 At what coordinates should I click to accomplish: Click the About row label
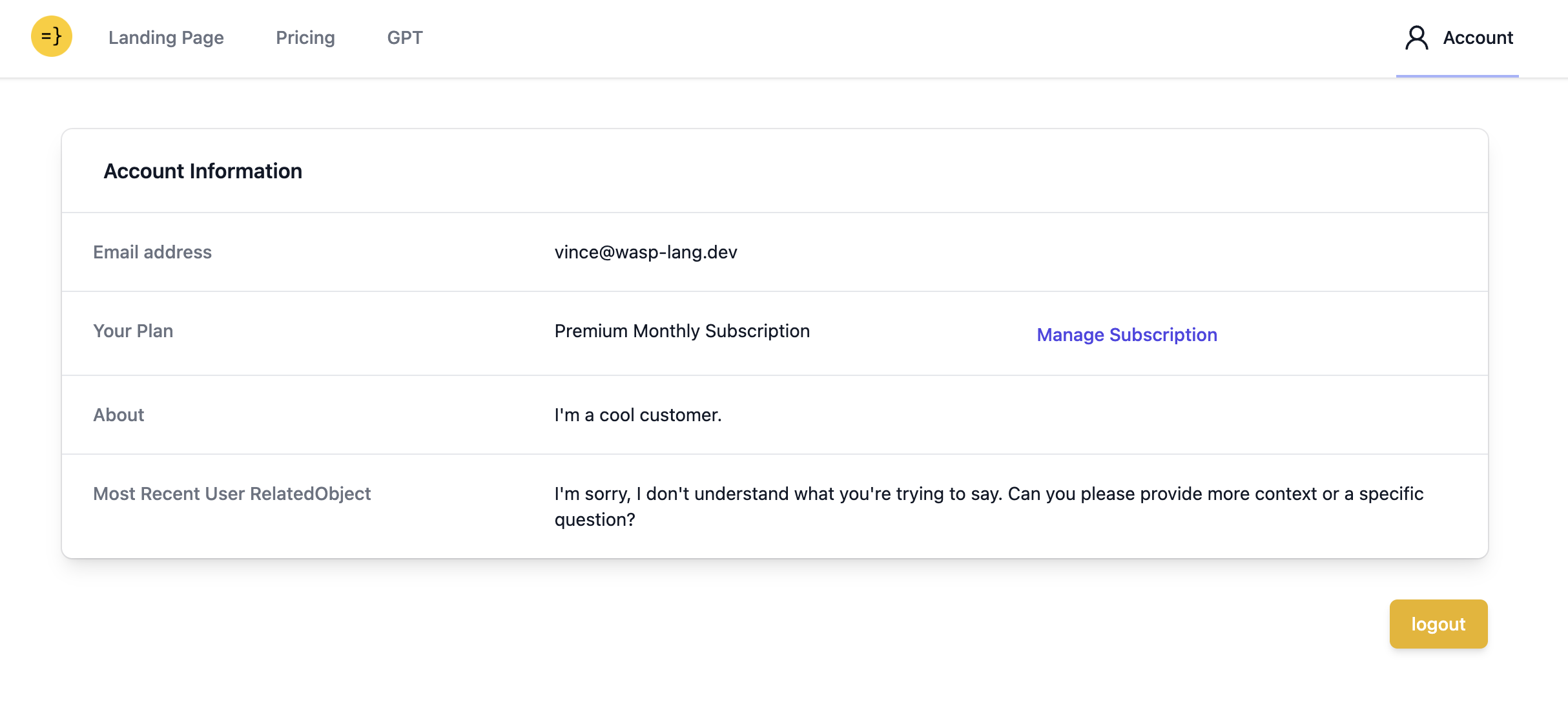[x=119, y=415]
